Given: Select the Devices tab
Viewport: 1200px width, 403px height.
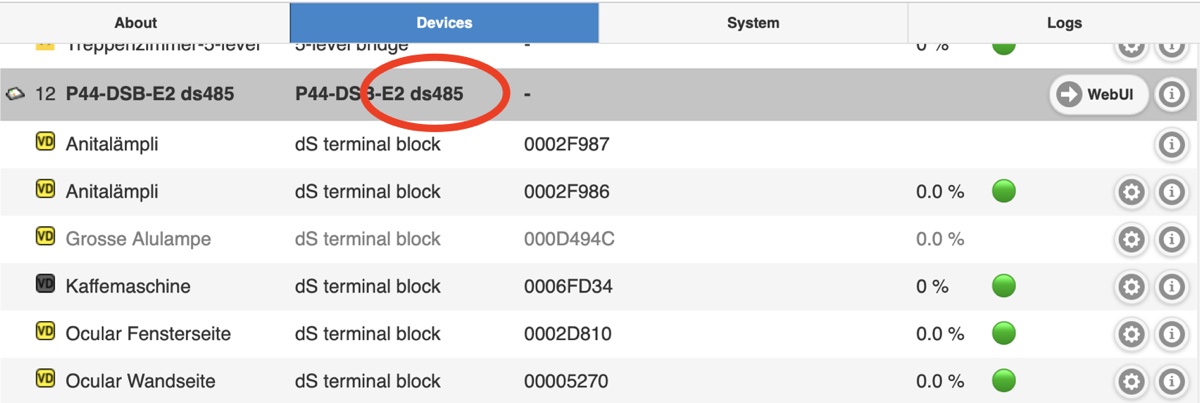Looking at the screenshot, I should (x=444, y=22).
